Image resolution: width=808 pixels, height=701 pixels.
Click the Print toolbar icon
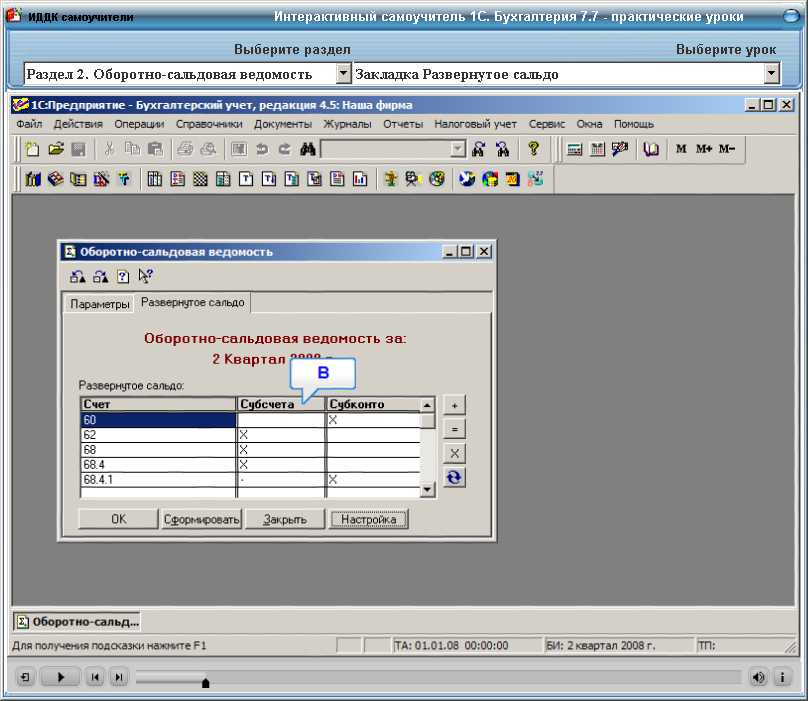[185, 149]
